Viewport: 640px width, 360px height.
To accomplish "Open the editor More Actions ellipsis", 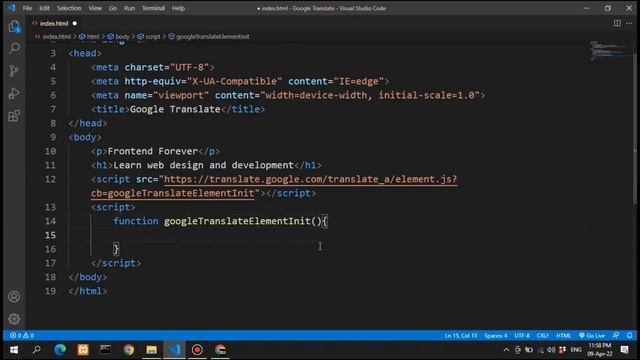I will pos(629,23).
